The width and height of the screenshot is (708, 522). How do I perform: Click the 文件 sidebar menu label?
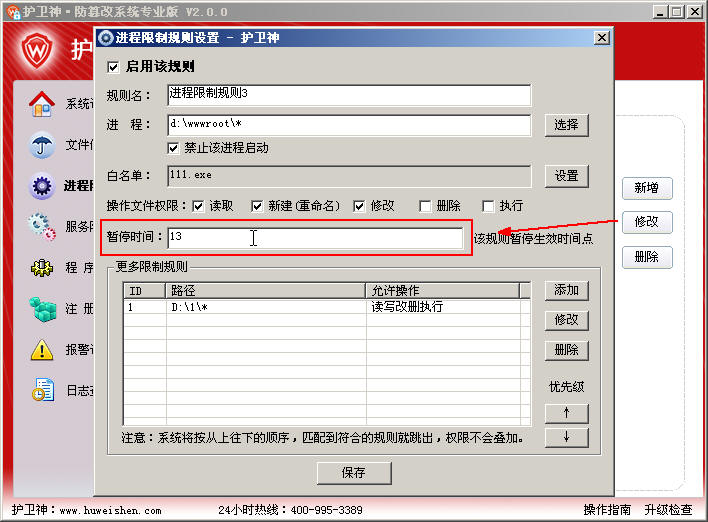79,145
